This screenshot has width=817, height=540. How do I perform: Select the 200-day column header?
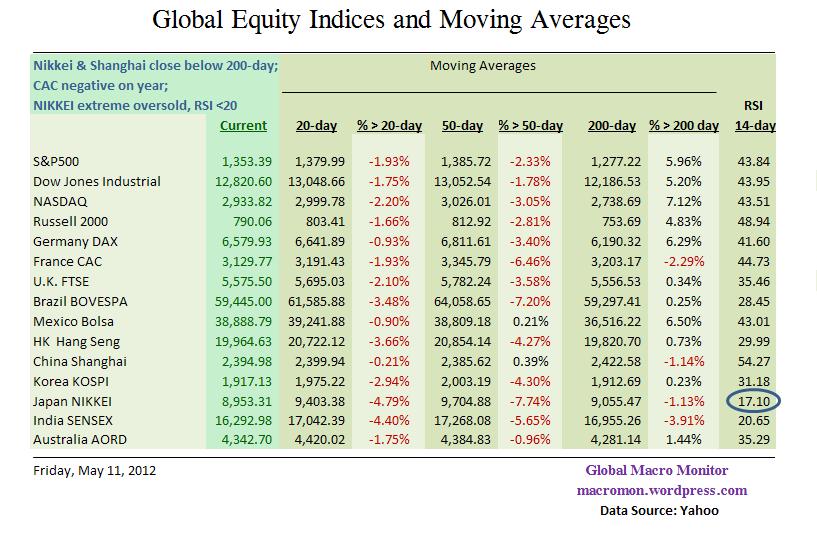pyautogui.click(x=612, y=126)
